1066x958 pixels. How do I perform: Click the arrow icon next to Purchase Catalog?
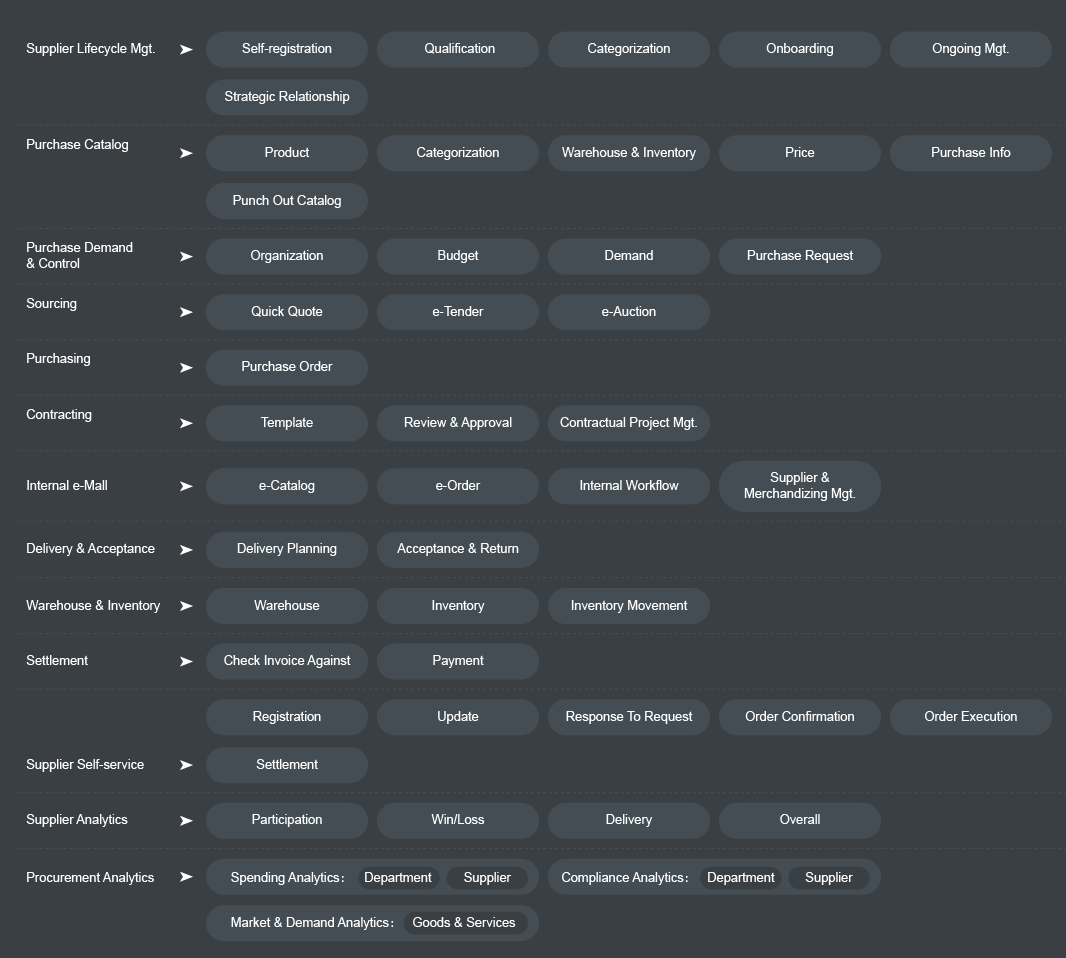click(x=186, y=154)
